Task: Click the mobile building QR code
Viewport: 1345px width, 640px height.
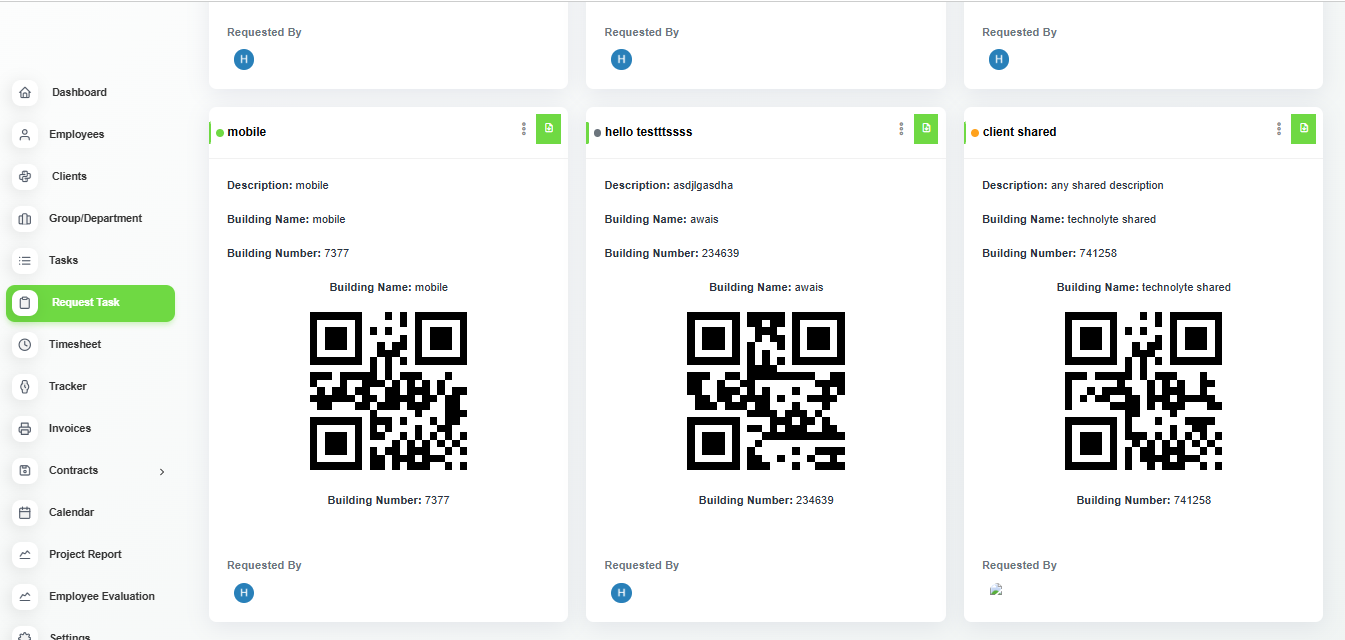Action: pyautogui.click(x=388, y=391)
